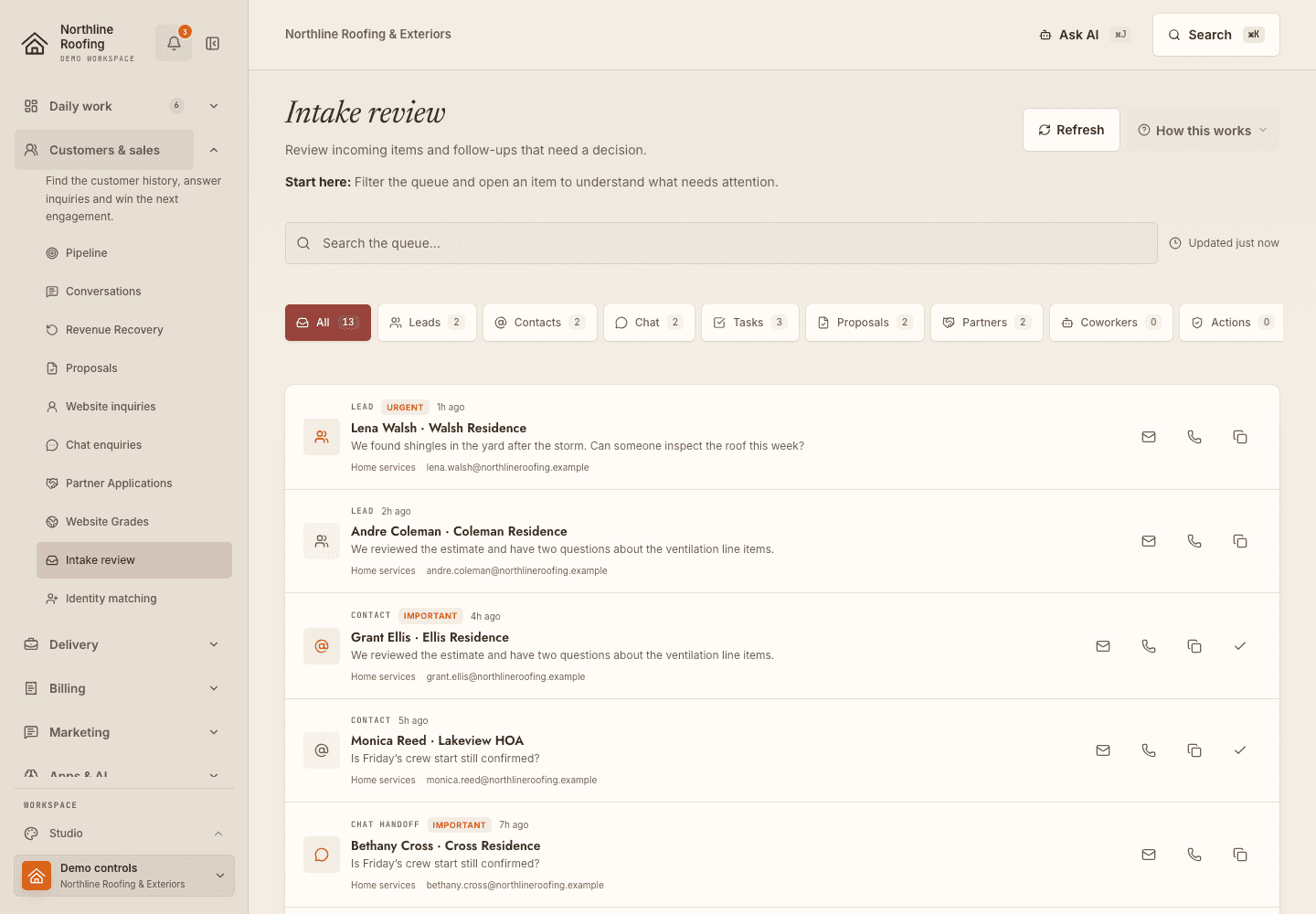This screenshot has height=914, width=1316.
Task: Open Demo controls workspace dropdown
Action: [x=124, y=876]
